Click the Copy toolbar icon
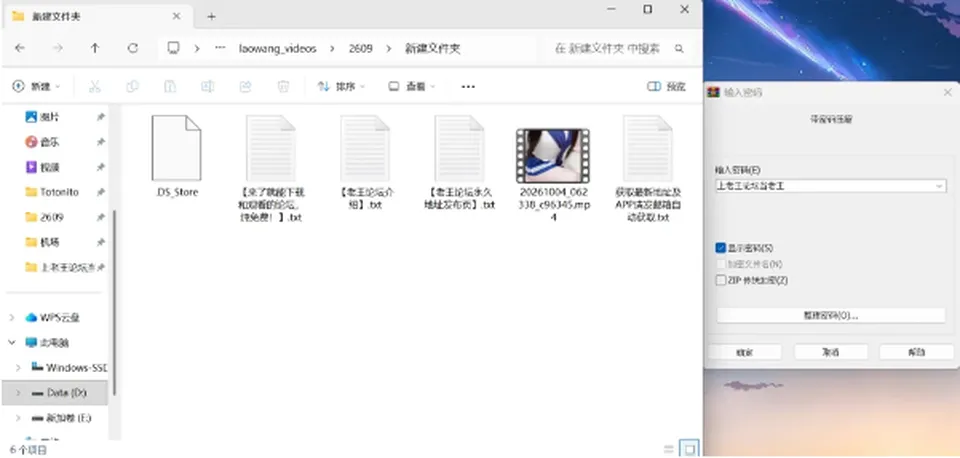 point(132,86)
